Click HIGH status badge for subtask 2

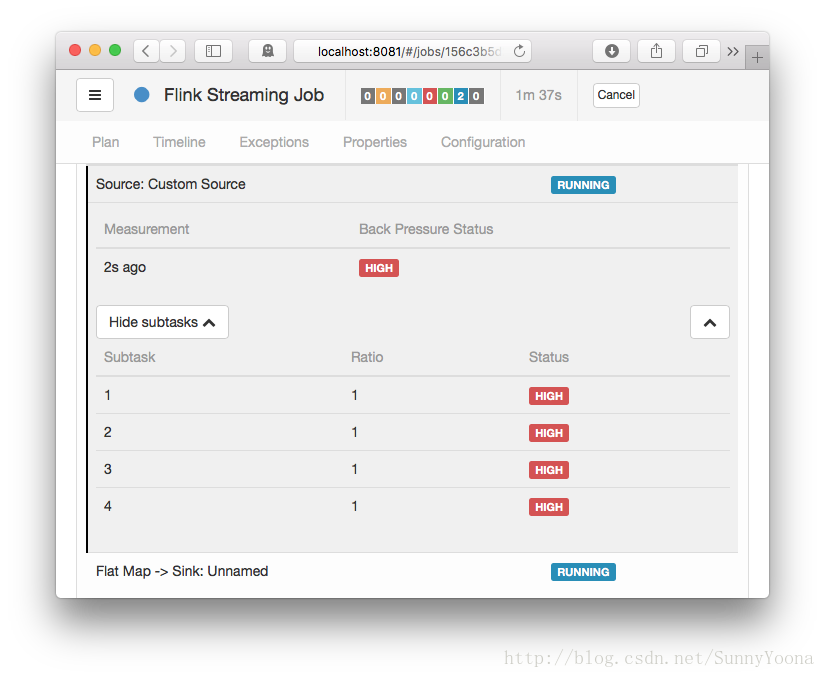[549, 433]
